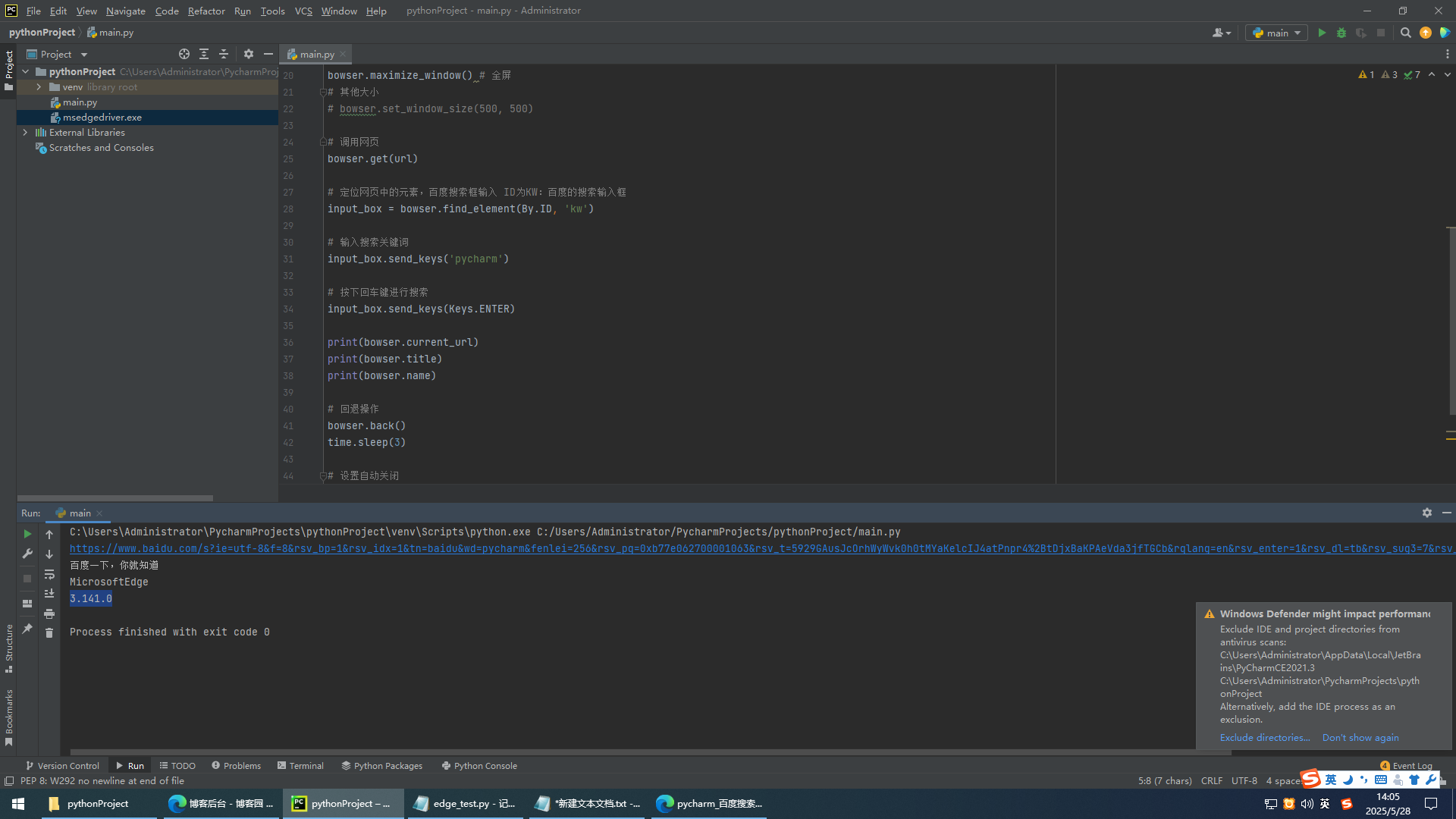Viewport: 1456px width, 819px height.
Task: Open the Refactor menu
Action: point(206,11)
